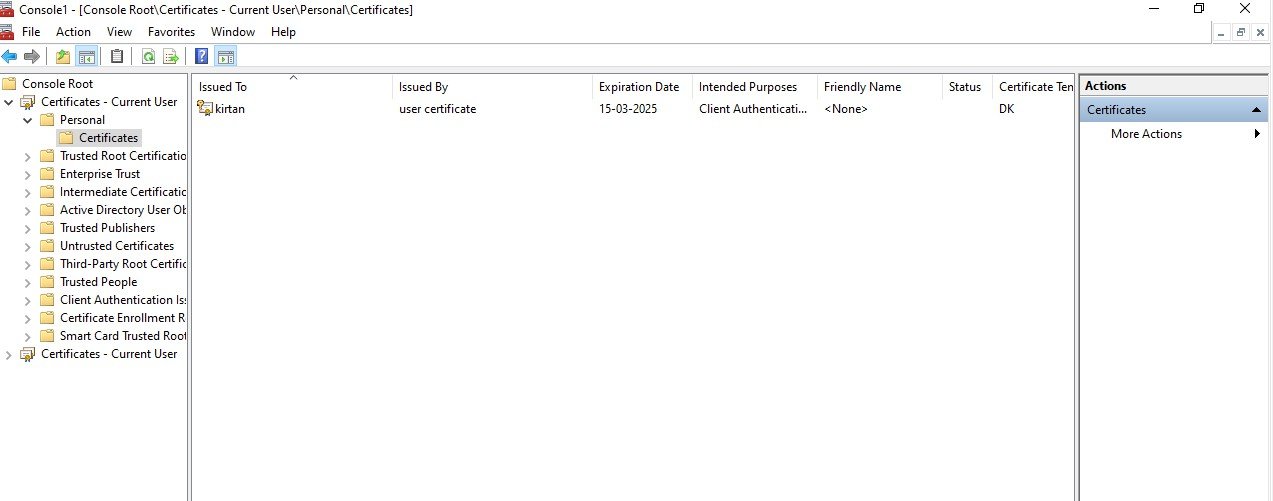Select the kirtan certificate name

(230, 109)
